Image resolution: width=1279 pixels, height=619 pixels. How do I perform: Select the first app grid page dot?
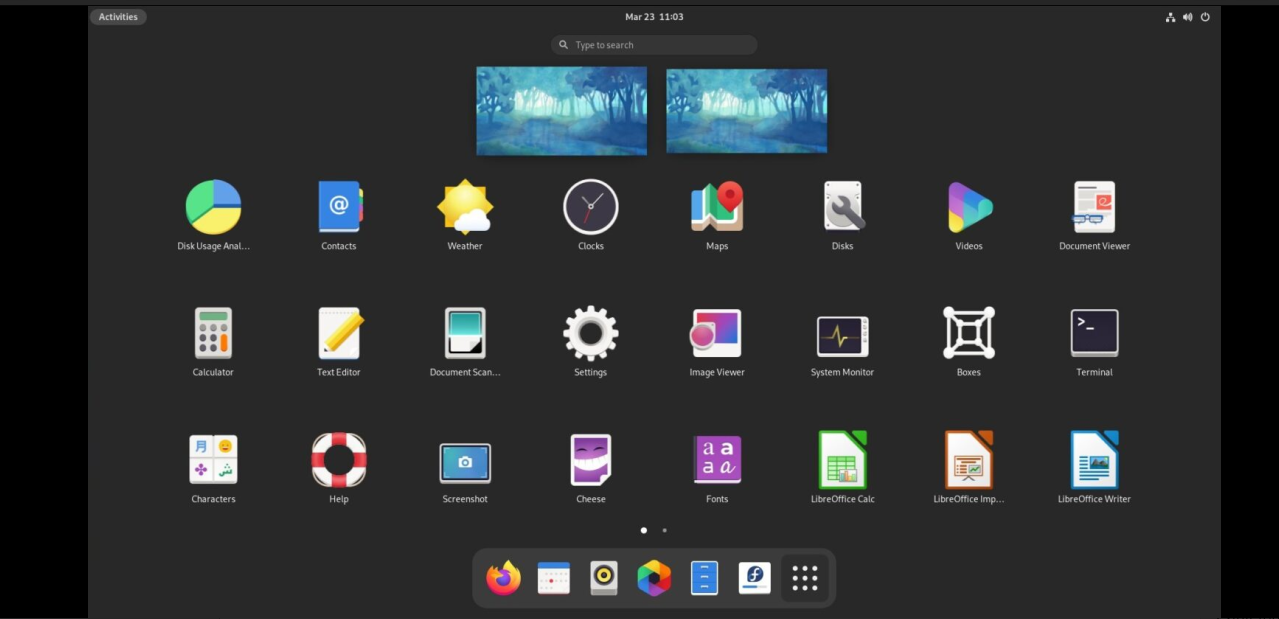point(644,531)
